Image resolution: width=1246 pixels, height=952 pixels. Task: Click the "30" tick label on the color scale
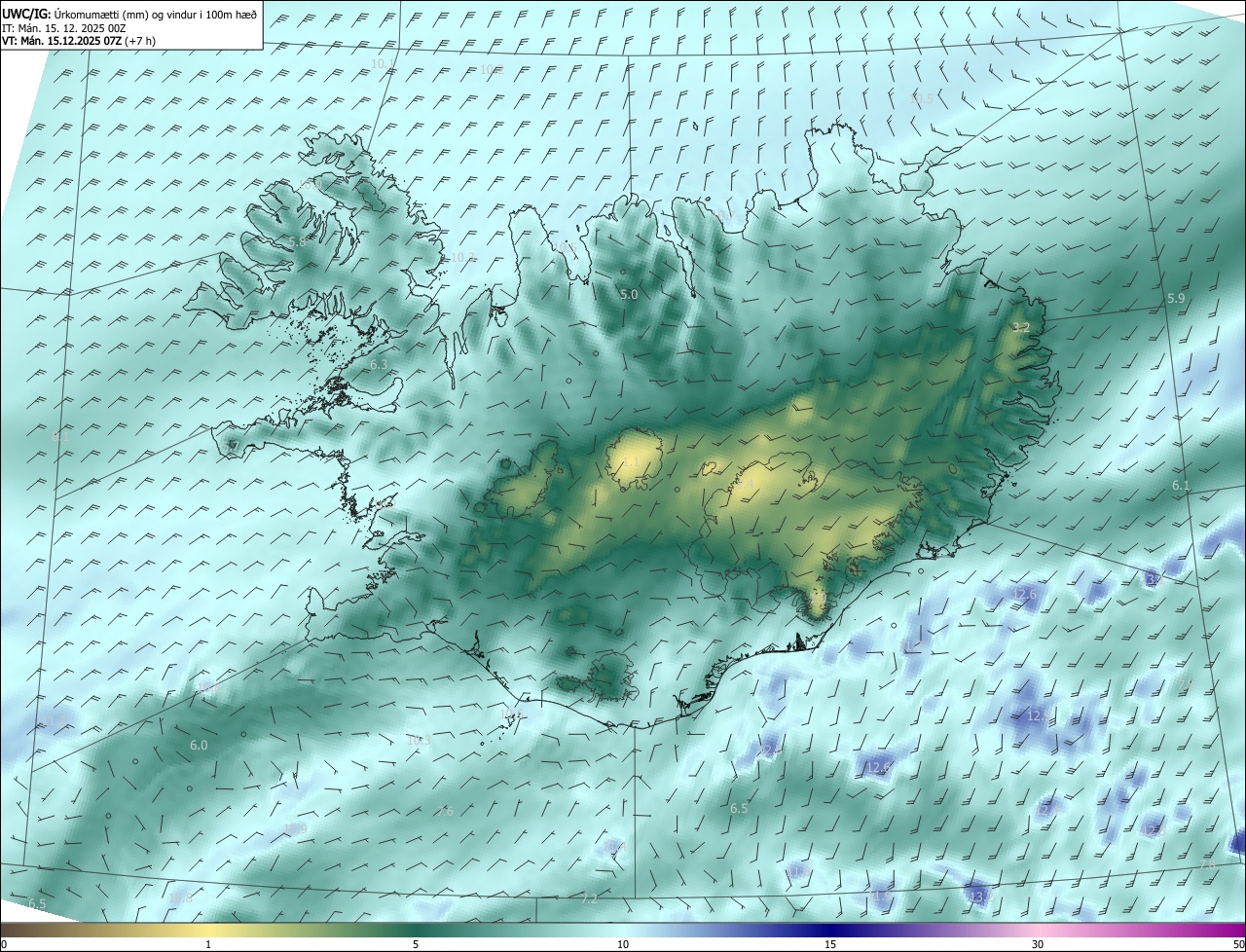pyautogui.click(x=1038, y=944)
